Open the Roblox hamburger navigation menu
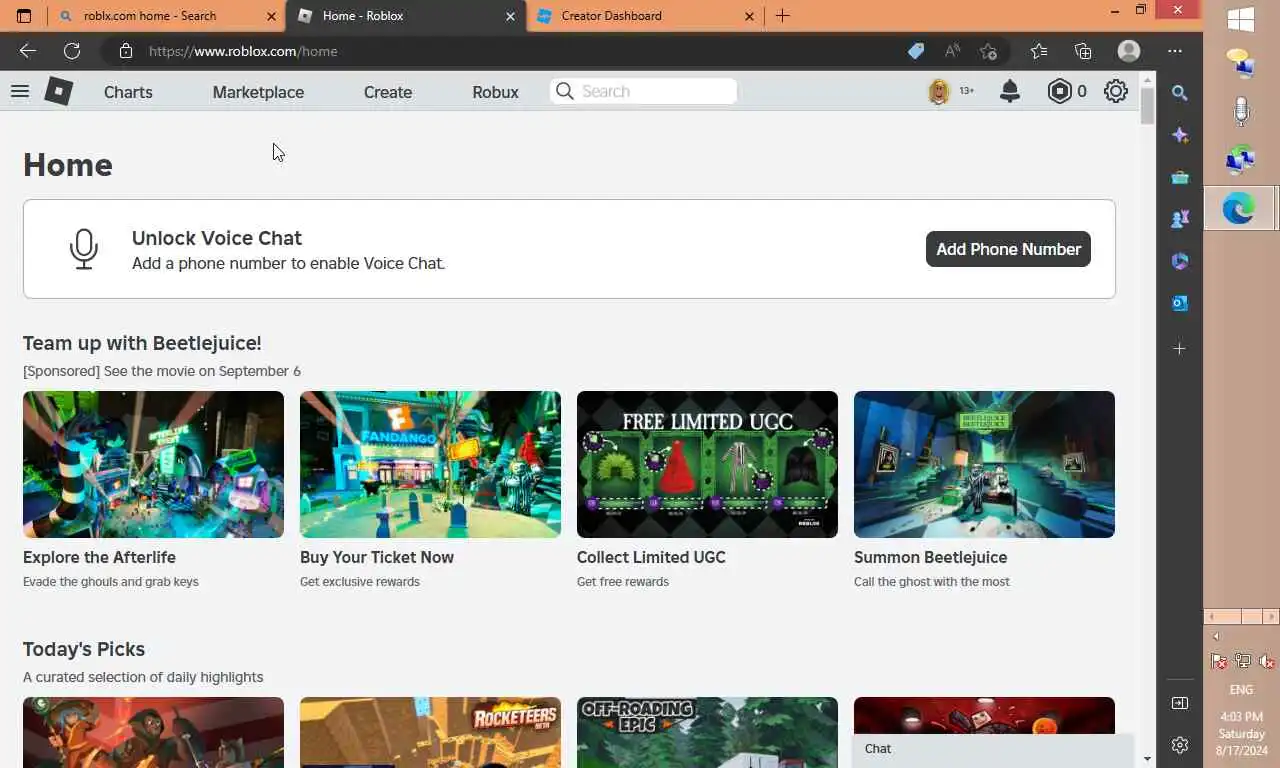 20,91
